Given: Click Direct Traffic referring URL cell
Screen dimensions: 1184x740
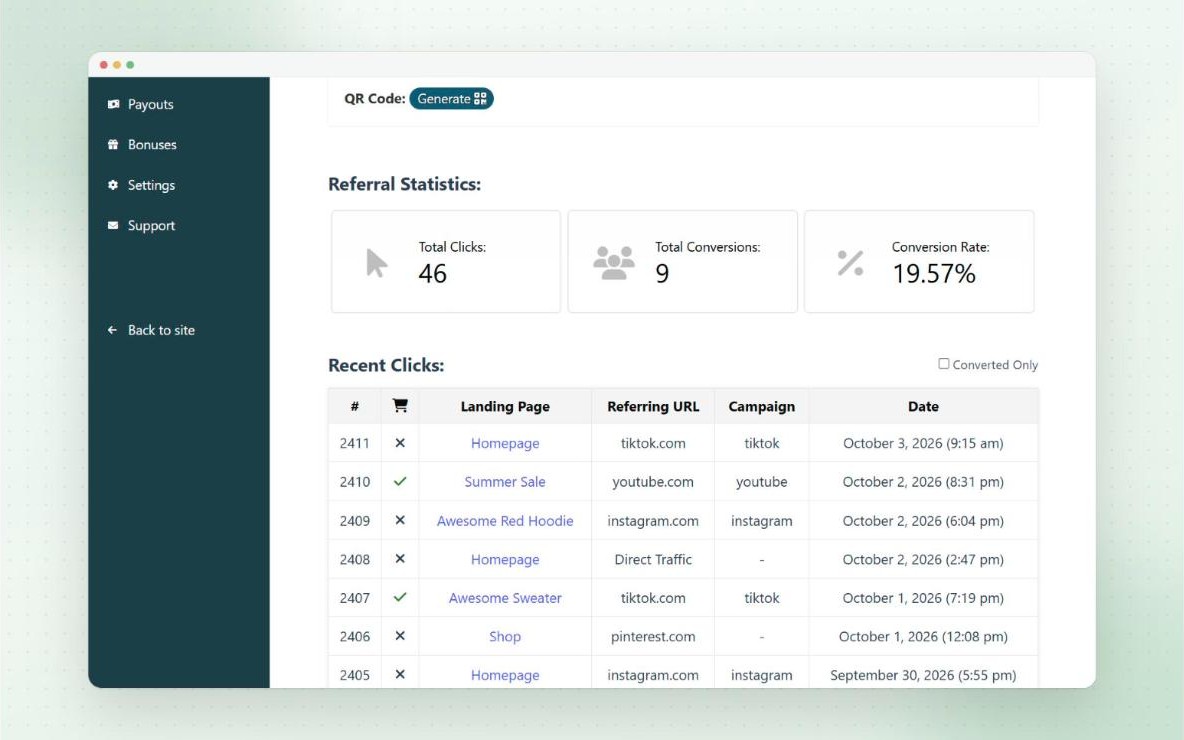Looking at the screenshot, I should pyautogui.click(x=653, y=560).
